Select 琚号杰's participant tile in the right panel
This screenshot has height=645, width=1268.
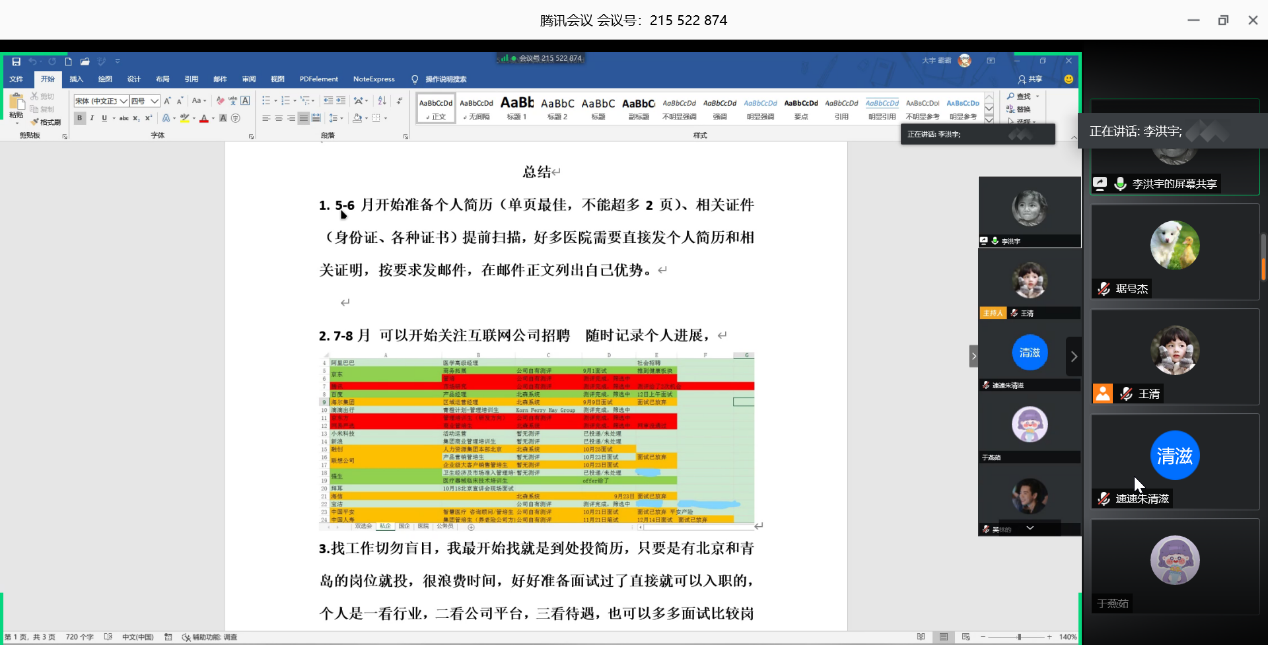pos(1174,252)
